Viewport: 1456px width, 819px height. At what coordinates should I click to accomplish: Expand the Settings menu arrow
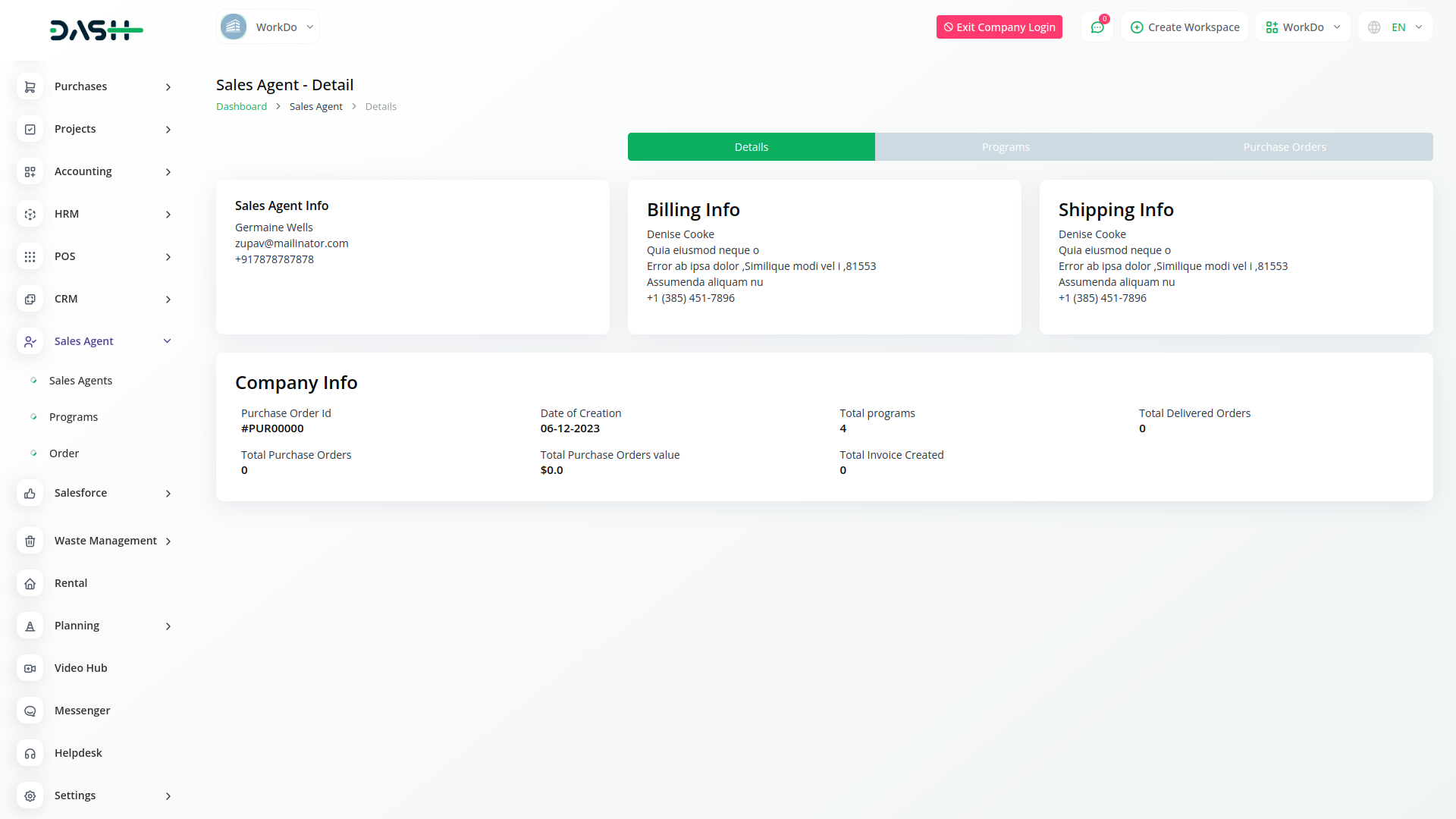[x=168, y=796]
